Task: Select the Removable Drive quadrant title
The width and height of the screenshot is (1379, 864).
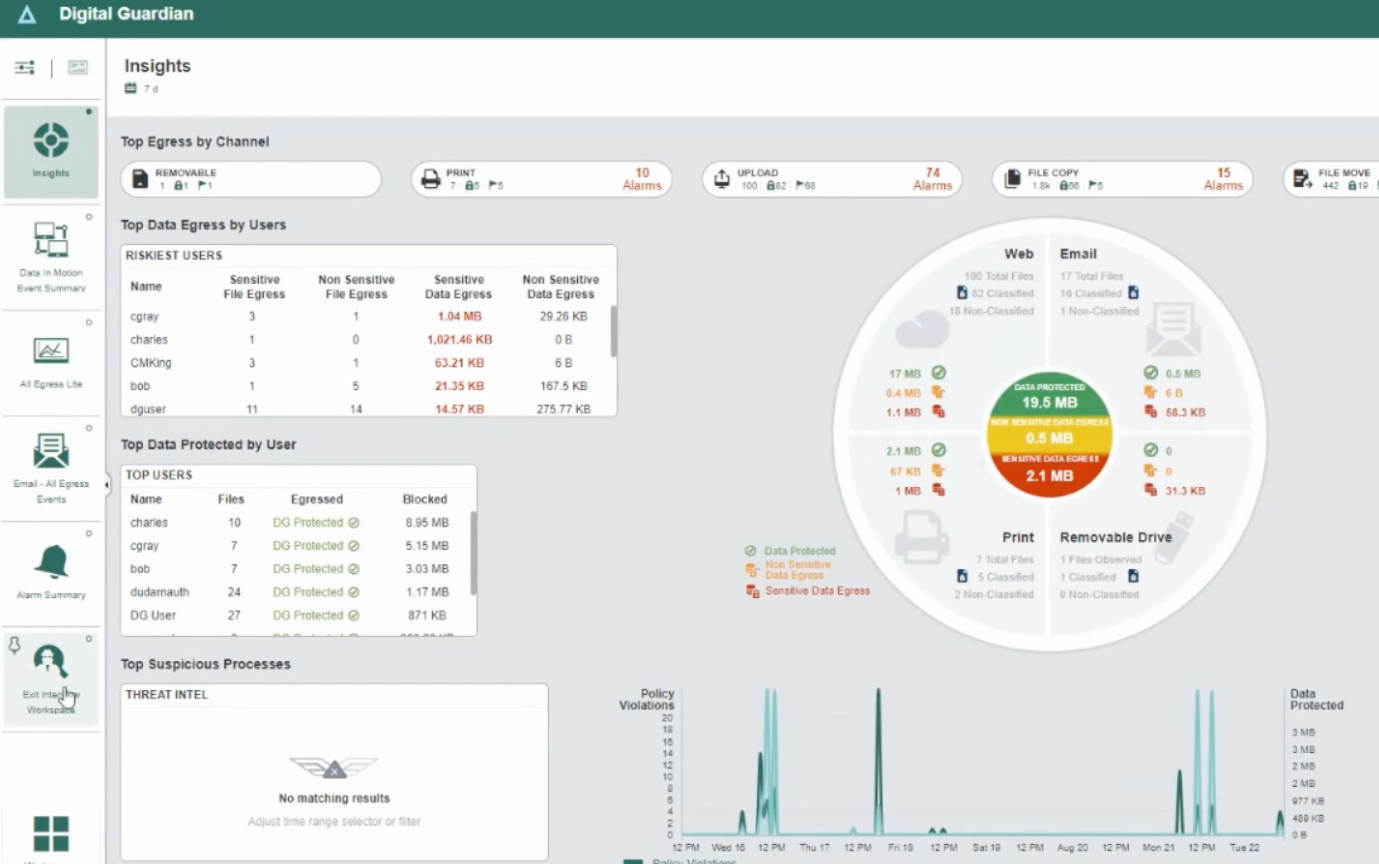Action: (x=1116, y=537)
